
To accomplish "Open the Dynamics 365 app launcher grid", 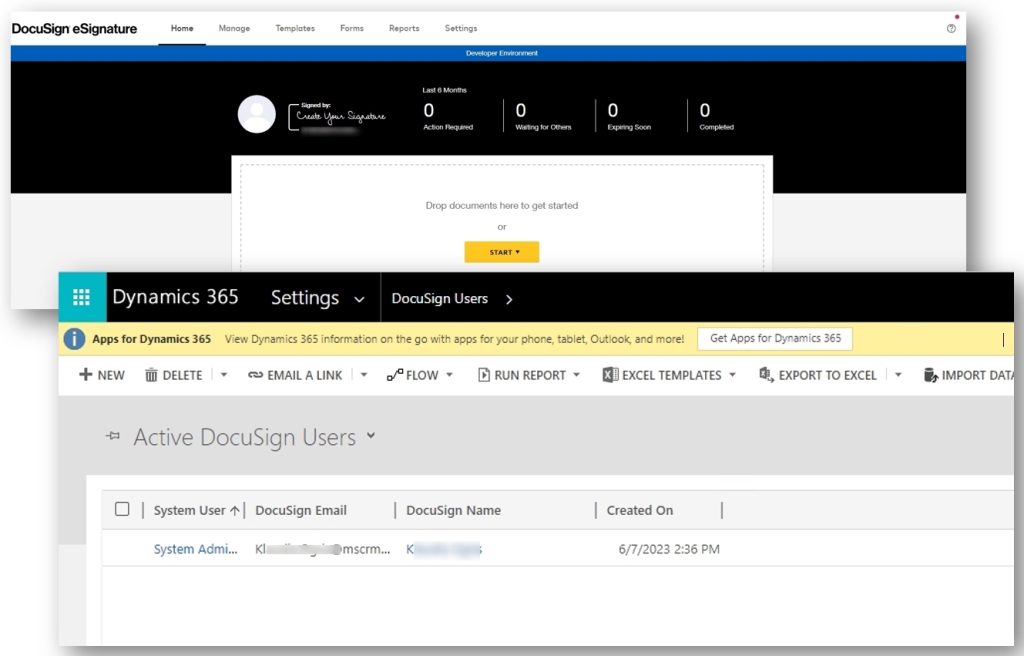I will coord(81,297).
